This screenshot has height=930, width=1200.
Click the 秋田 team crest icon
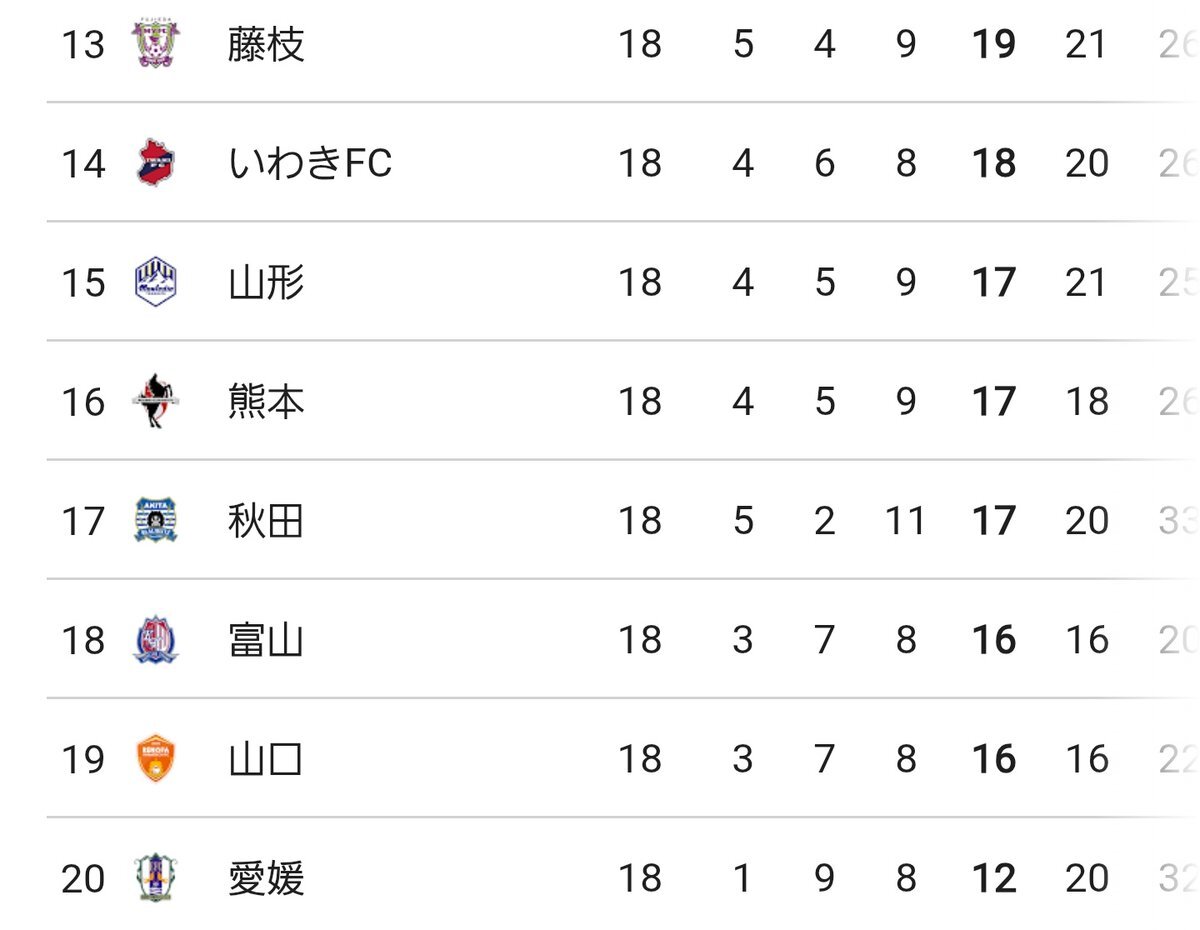pyautogui.click(x=156, y=520)
